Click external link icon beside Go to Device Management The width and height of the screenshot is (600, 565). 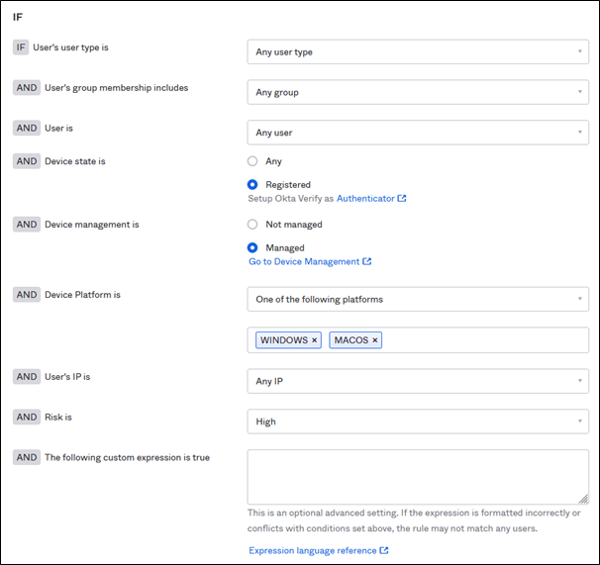coord(367,262)
